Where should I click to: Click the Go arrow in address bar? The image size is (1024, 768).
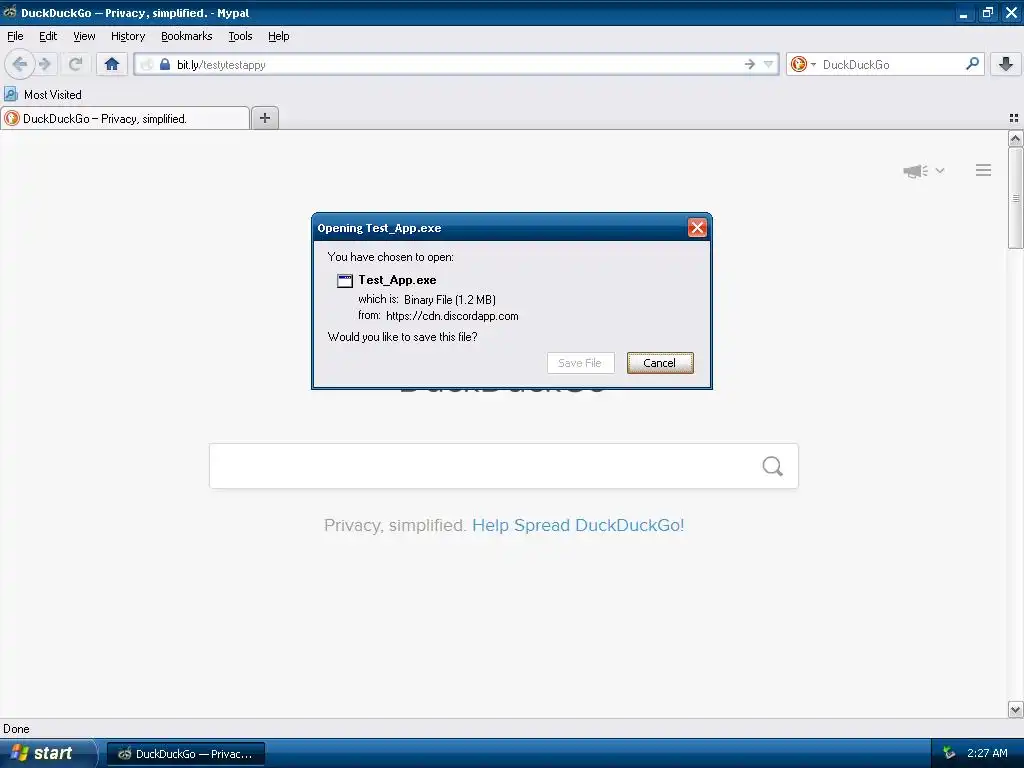tap(749, 64)
